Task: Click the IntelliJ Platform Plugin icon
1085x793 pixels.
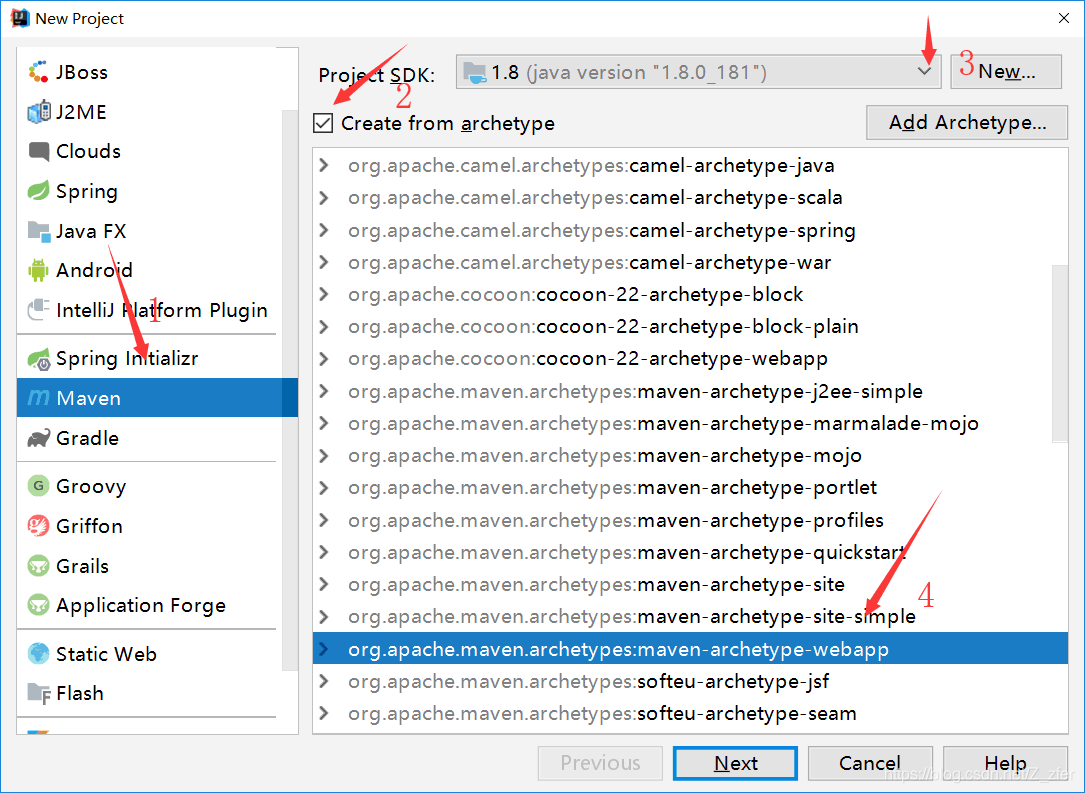Action: pyautogui.click(x=38, y=309)
